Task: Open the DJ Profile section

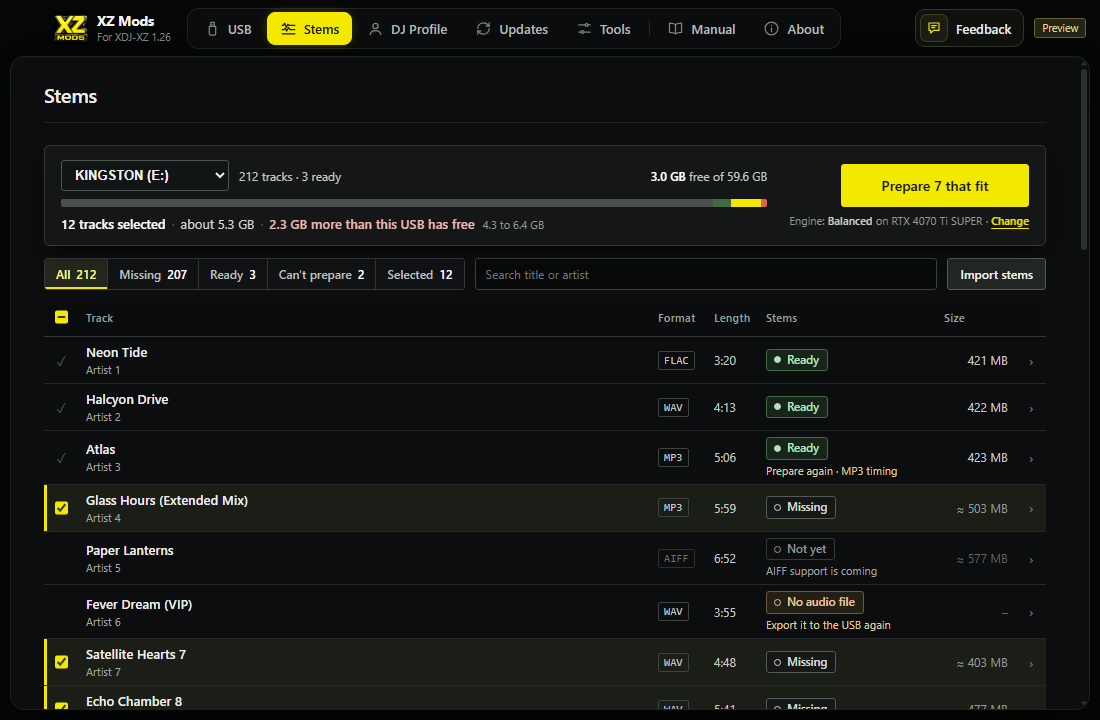Action: [x=408, y=29]
